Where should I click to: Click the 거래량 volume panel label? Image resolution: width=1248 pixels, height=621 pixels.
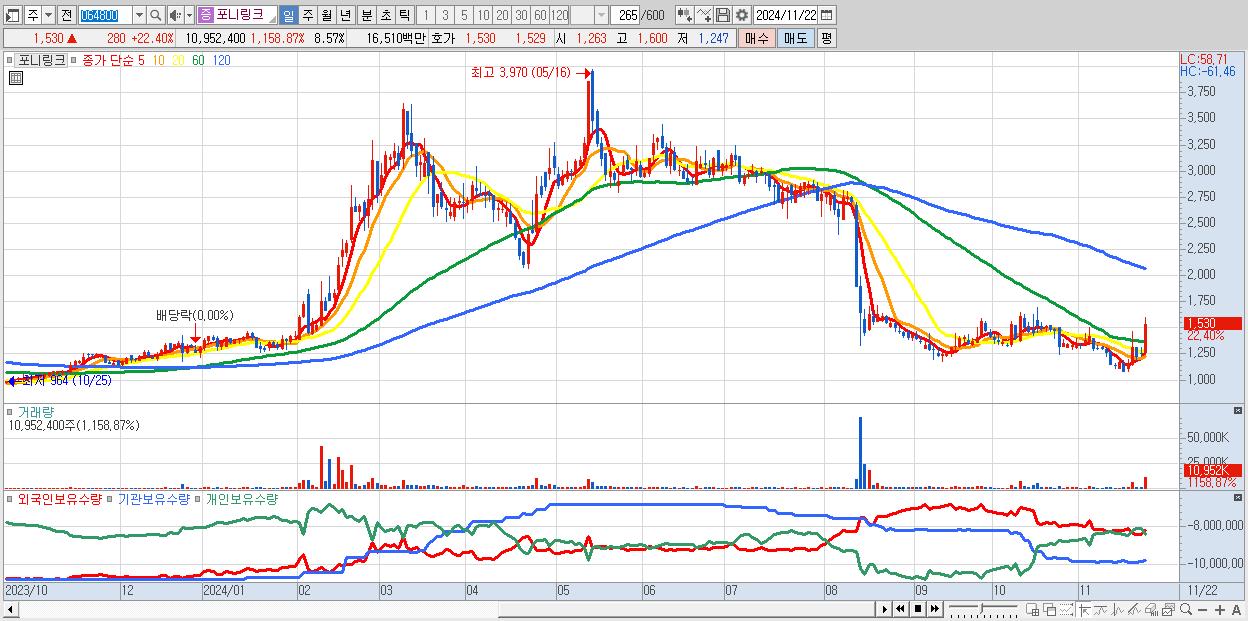35,411
